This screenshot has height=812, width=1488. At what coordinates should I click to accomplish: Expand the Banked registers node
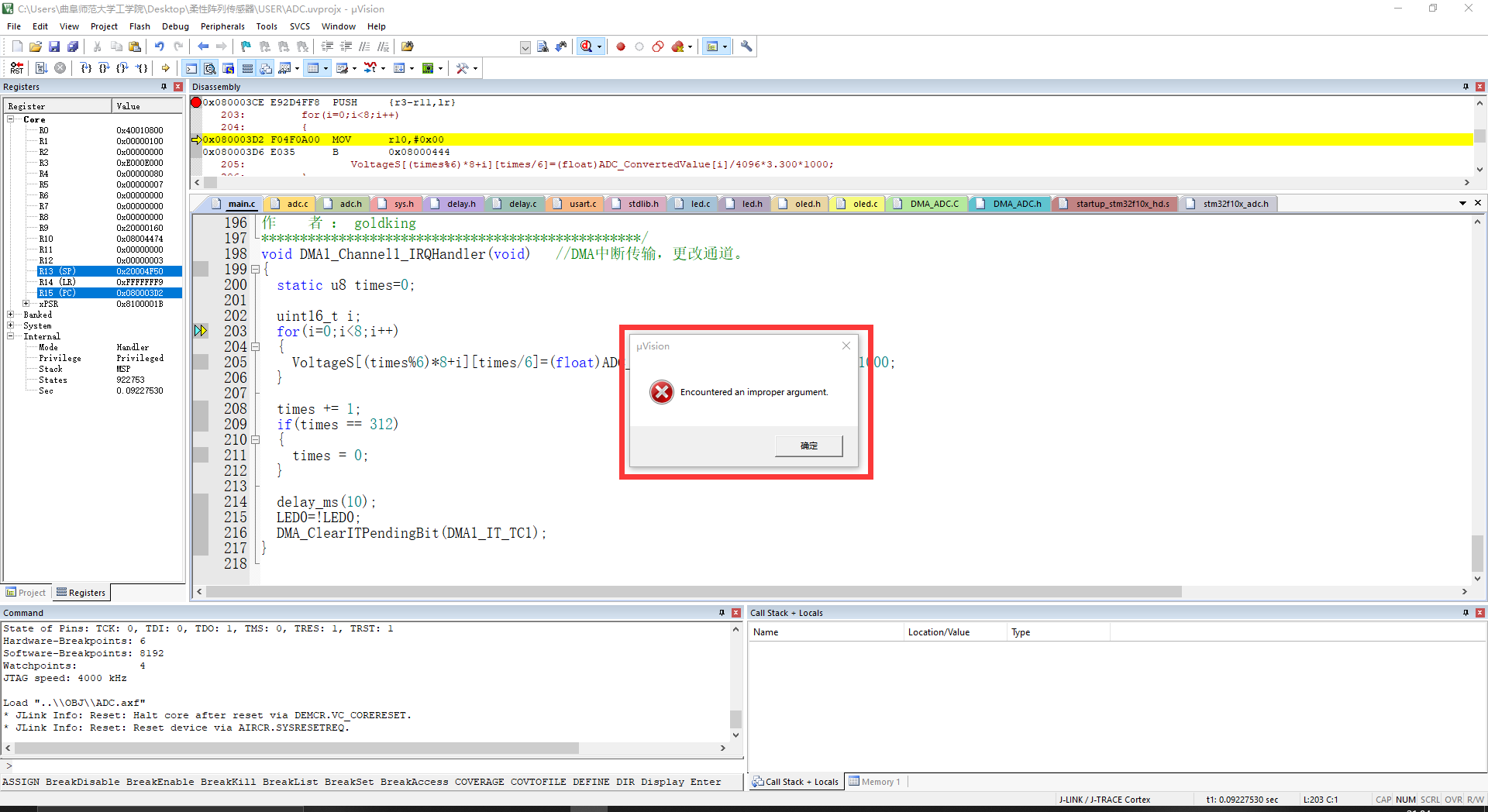pos(11,315)
